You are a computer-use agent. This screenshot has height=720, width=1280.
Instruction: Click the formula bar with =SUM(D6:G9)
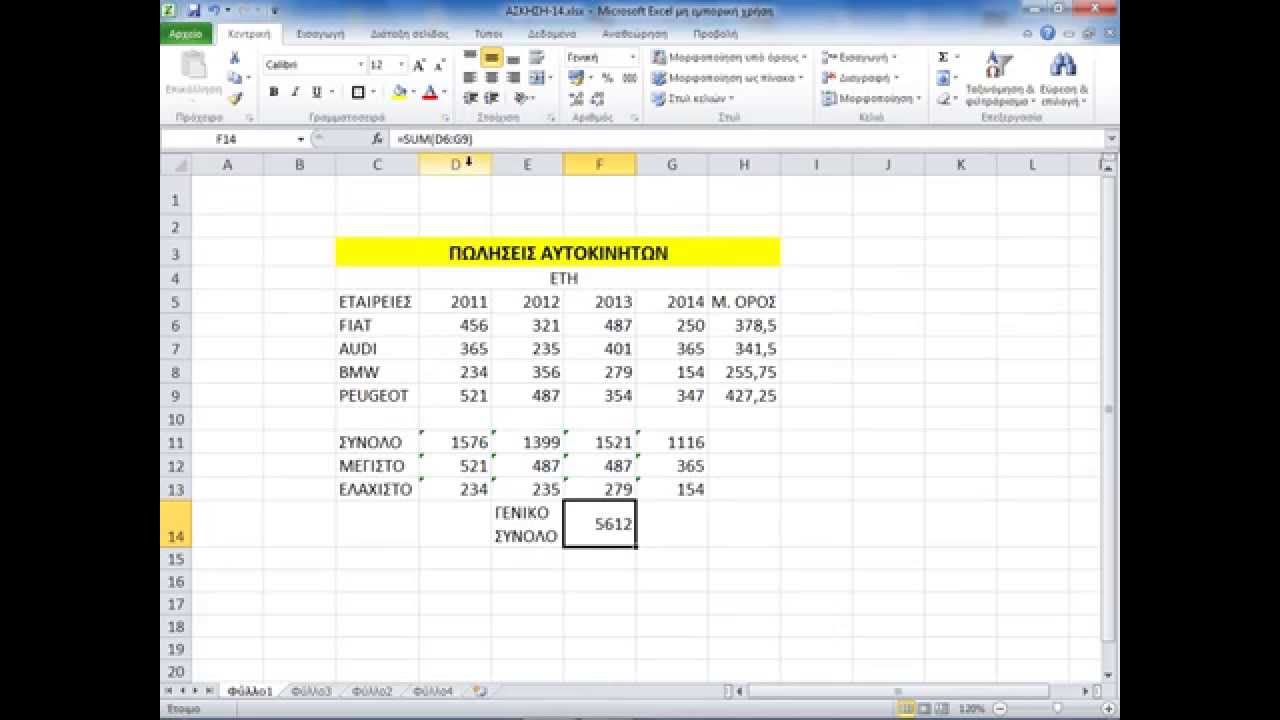coord(748,139)
